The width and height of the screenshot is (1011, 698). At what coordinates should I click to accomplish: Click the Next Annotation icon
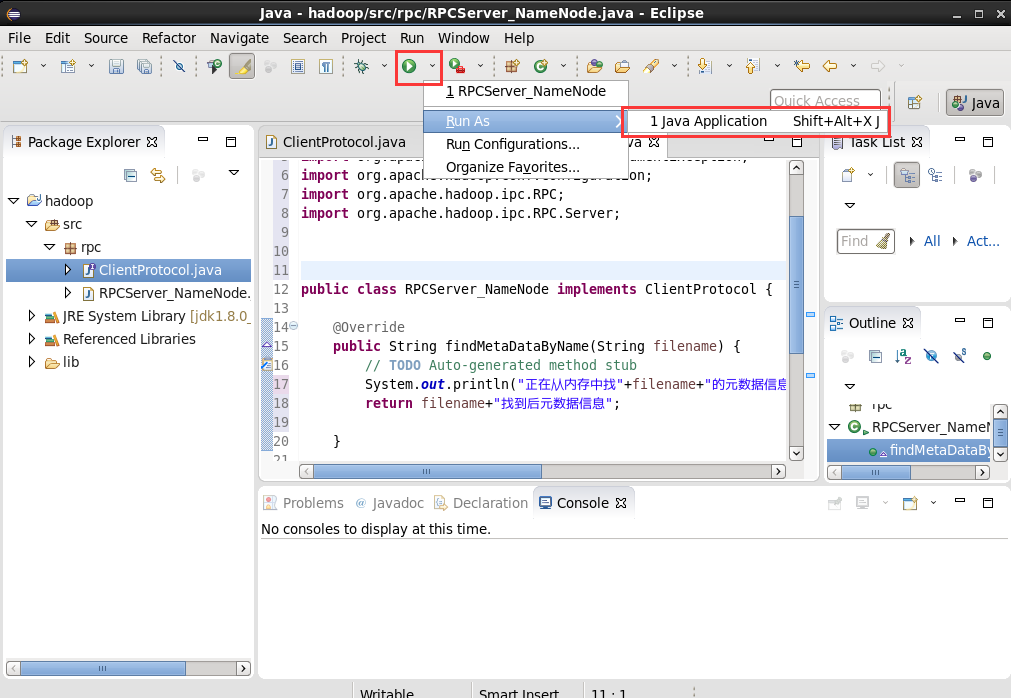click(x=705, y=66)
